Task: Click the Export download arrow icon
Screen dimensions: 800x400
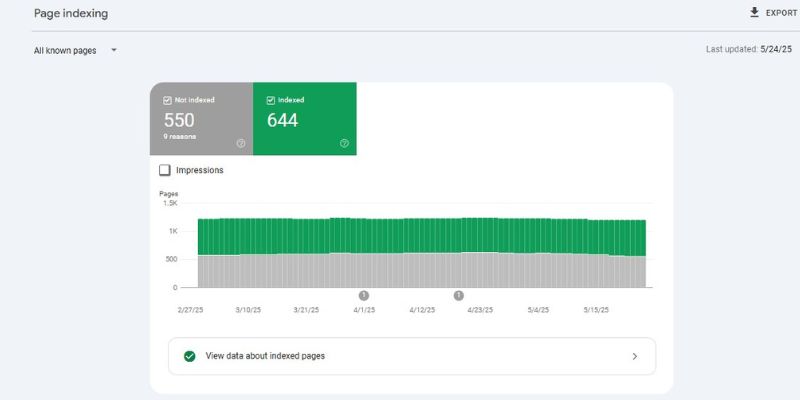Action: [754, 13]
